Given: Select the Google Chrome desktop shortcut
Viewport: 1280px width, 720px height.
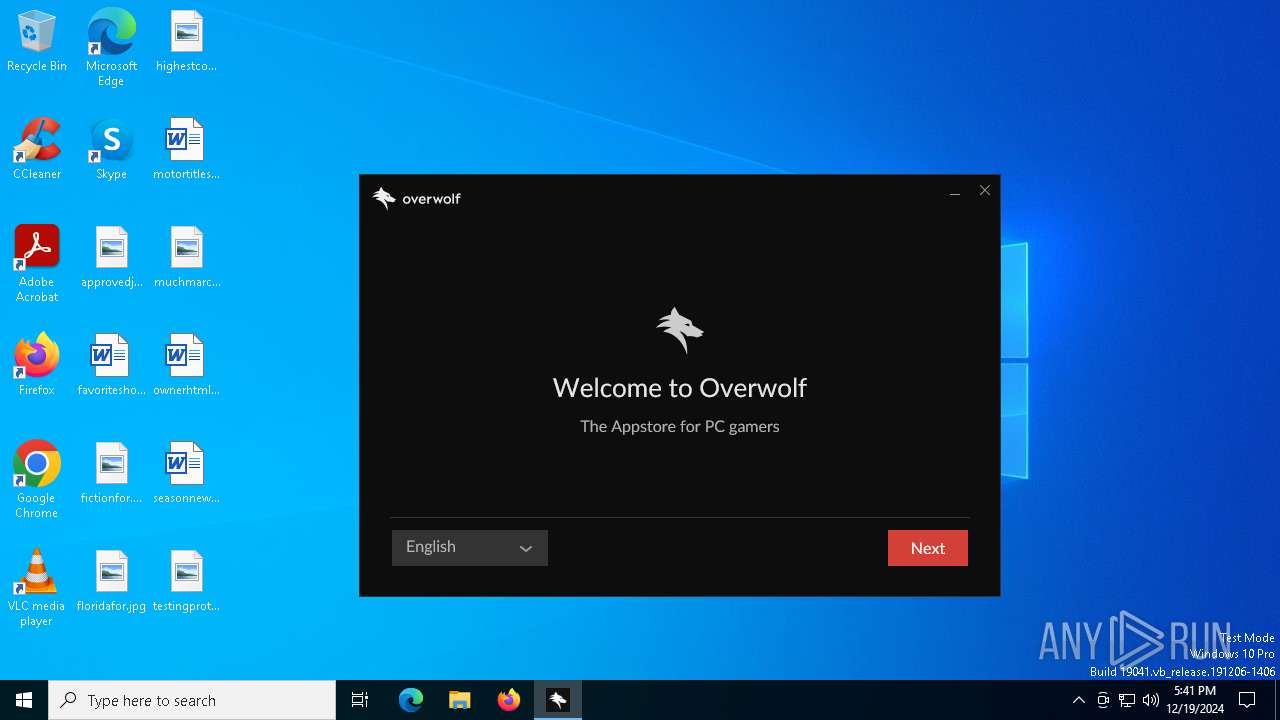Looking at the screenshot, I should point(37,480).
